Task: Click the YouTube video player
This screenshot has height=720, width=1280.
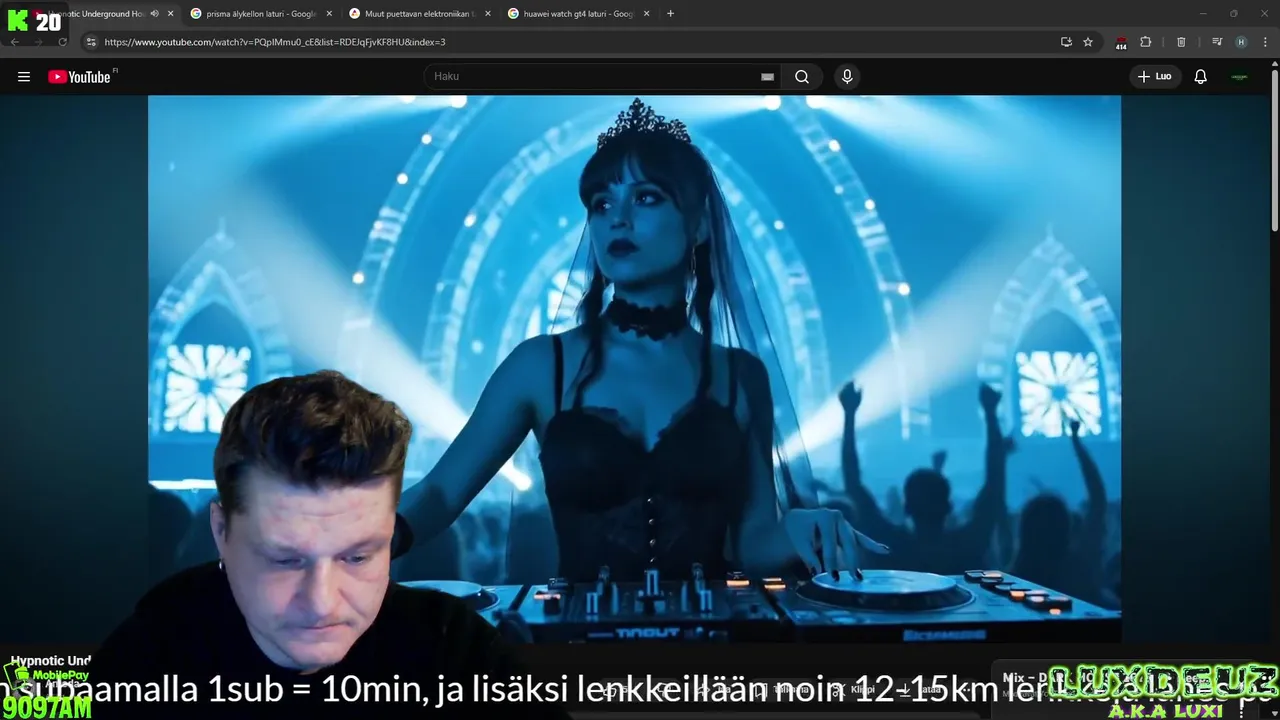Action: click(x=634, y=369)
